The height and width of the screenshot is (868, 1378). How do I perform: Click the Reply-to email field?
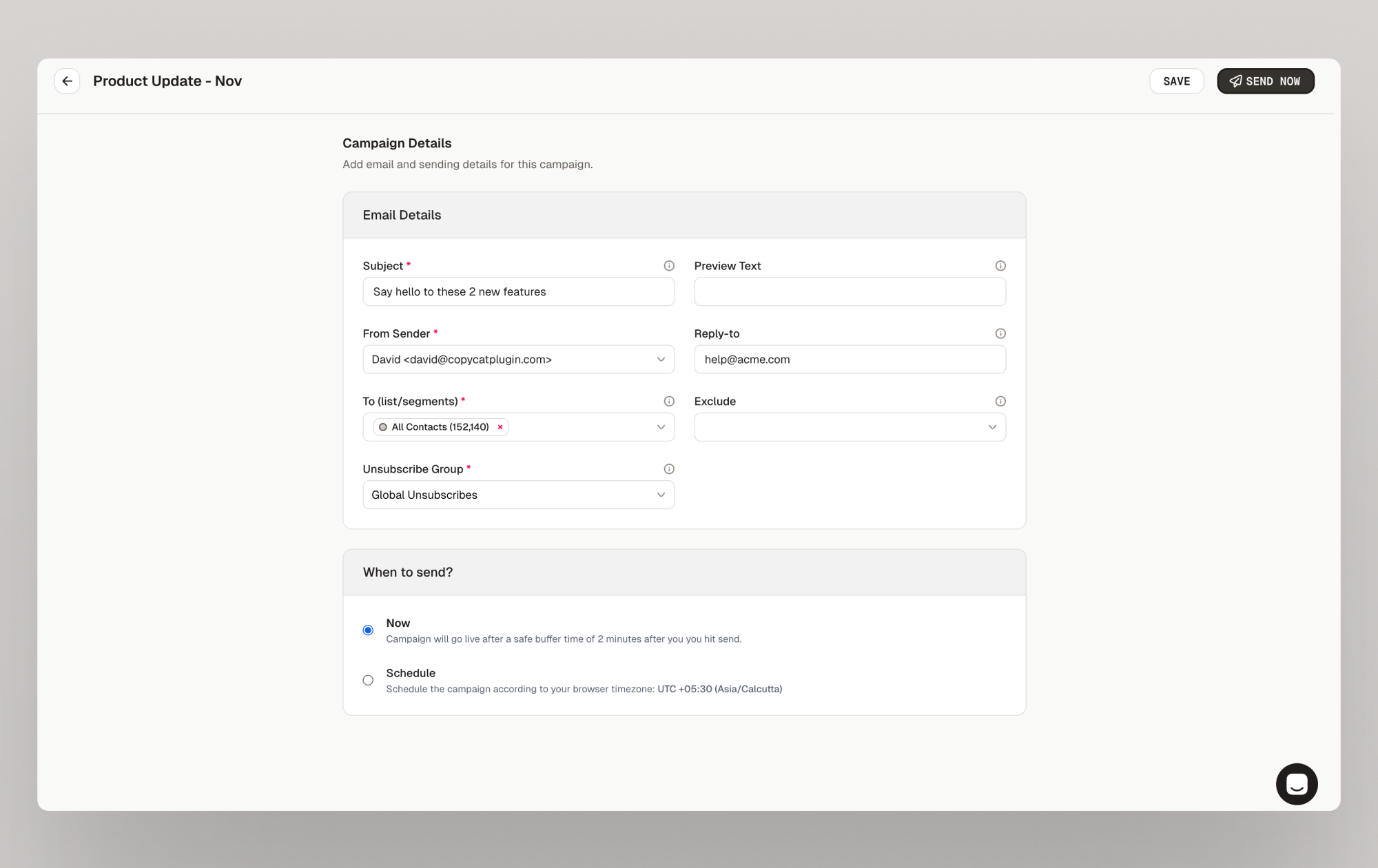[x=850, y=360]
